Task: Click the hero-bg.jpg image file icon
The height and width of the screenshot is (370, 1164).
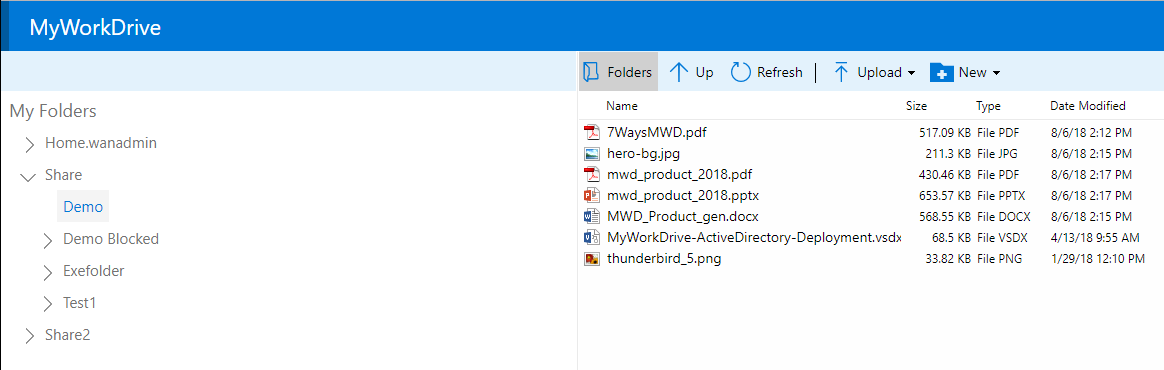Action: [592, 154]
